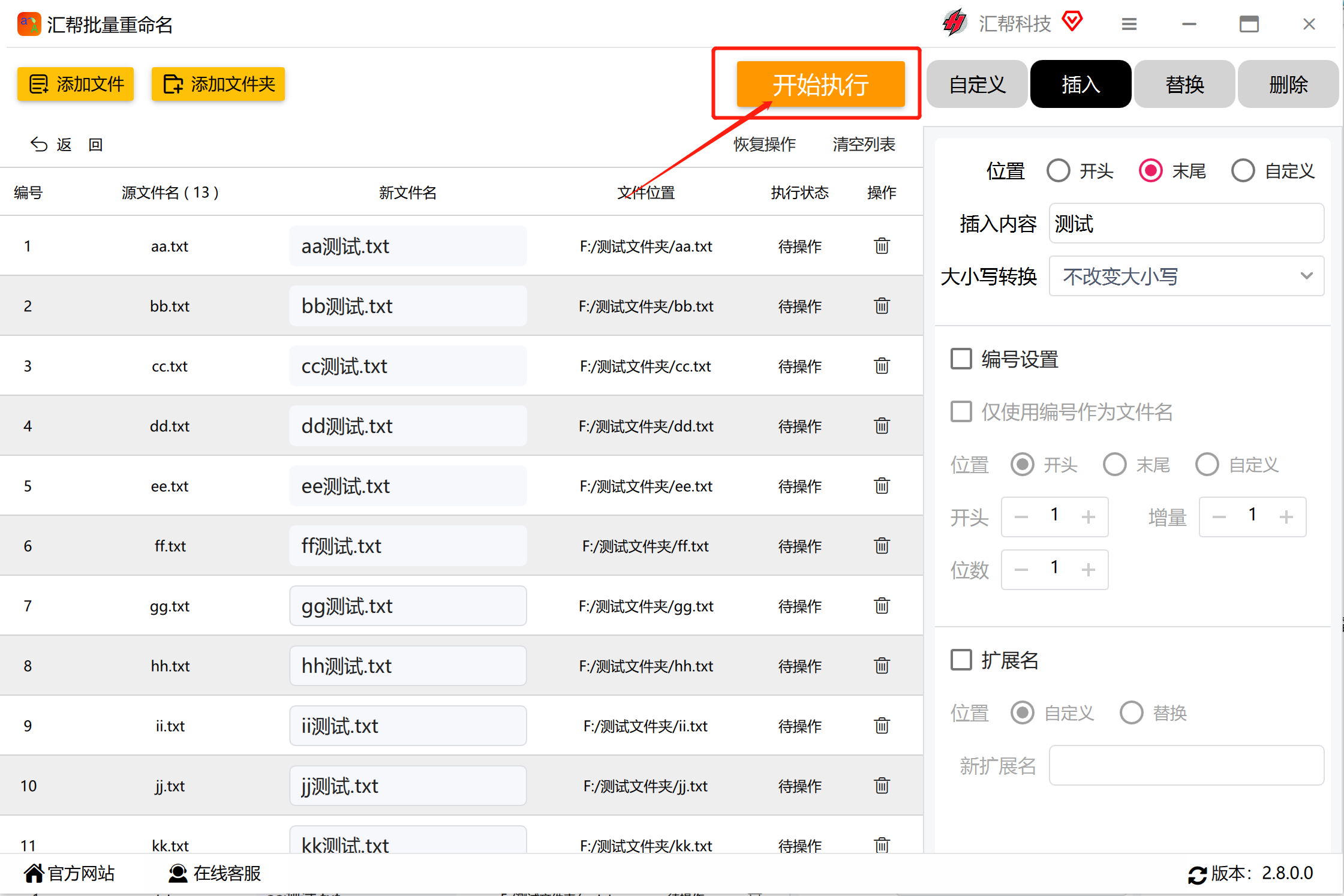The image size is (1344, 896).
Task: Select 末尾 for insert position
Action: point(1151,171)
